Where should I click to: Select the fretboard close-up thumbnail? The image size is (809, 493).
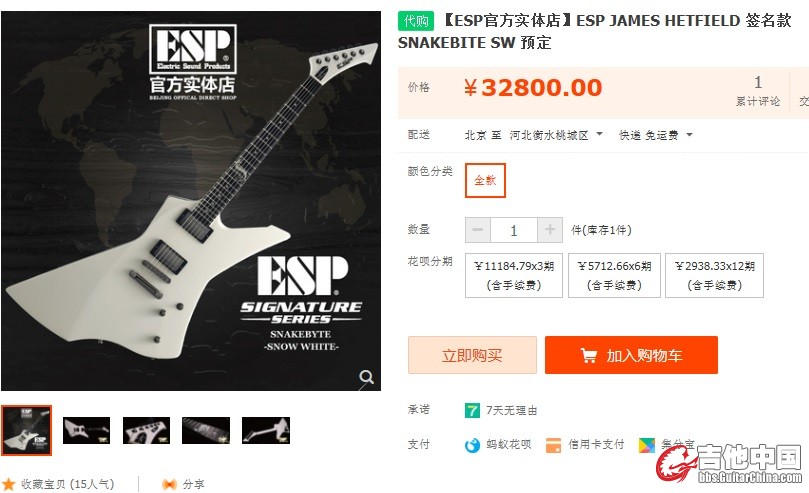(x=206, y=431)
